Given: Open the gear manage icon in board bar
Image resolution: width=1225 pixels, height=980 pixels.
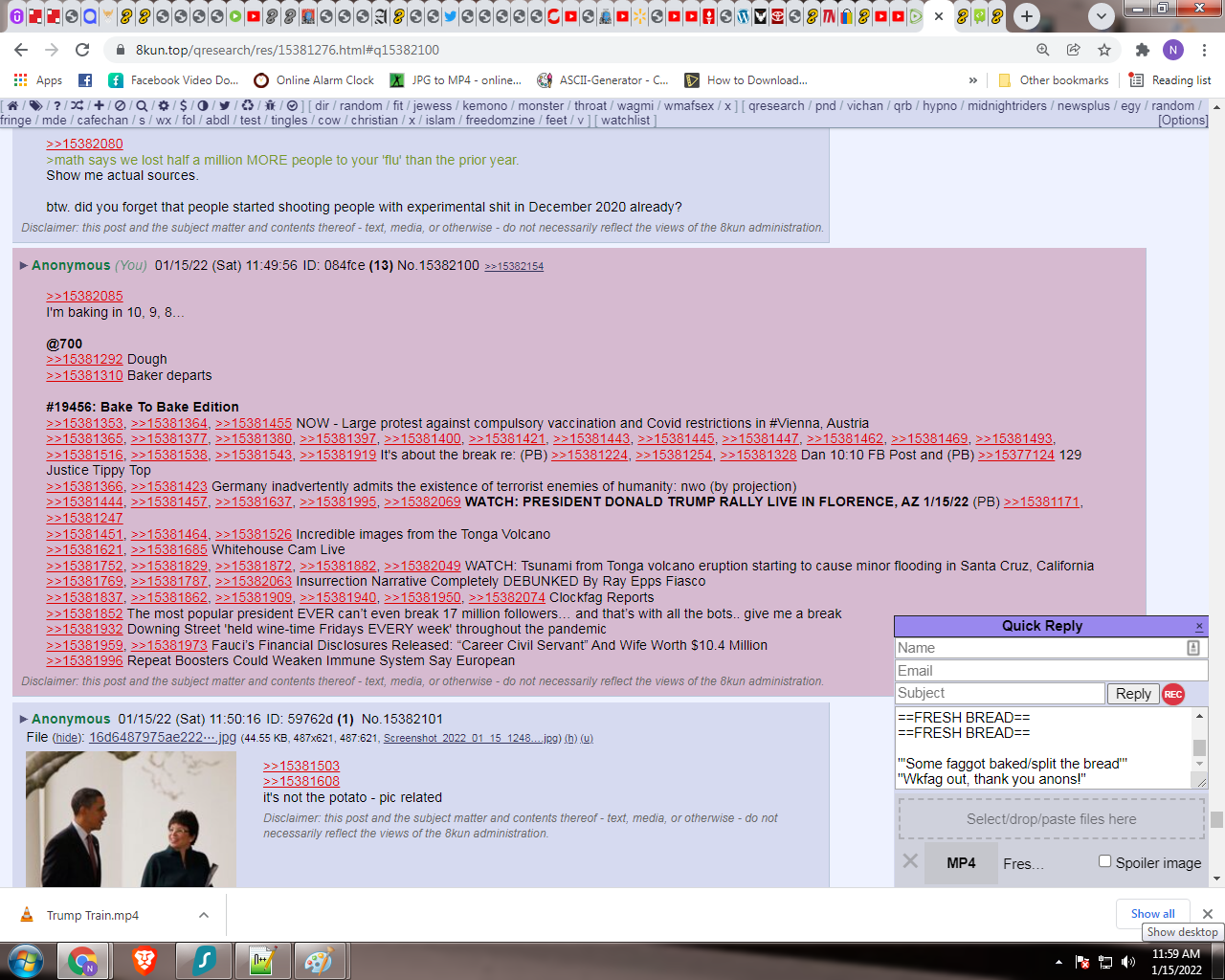Looking at the screenshot, I should click(x=164, y=106).
